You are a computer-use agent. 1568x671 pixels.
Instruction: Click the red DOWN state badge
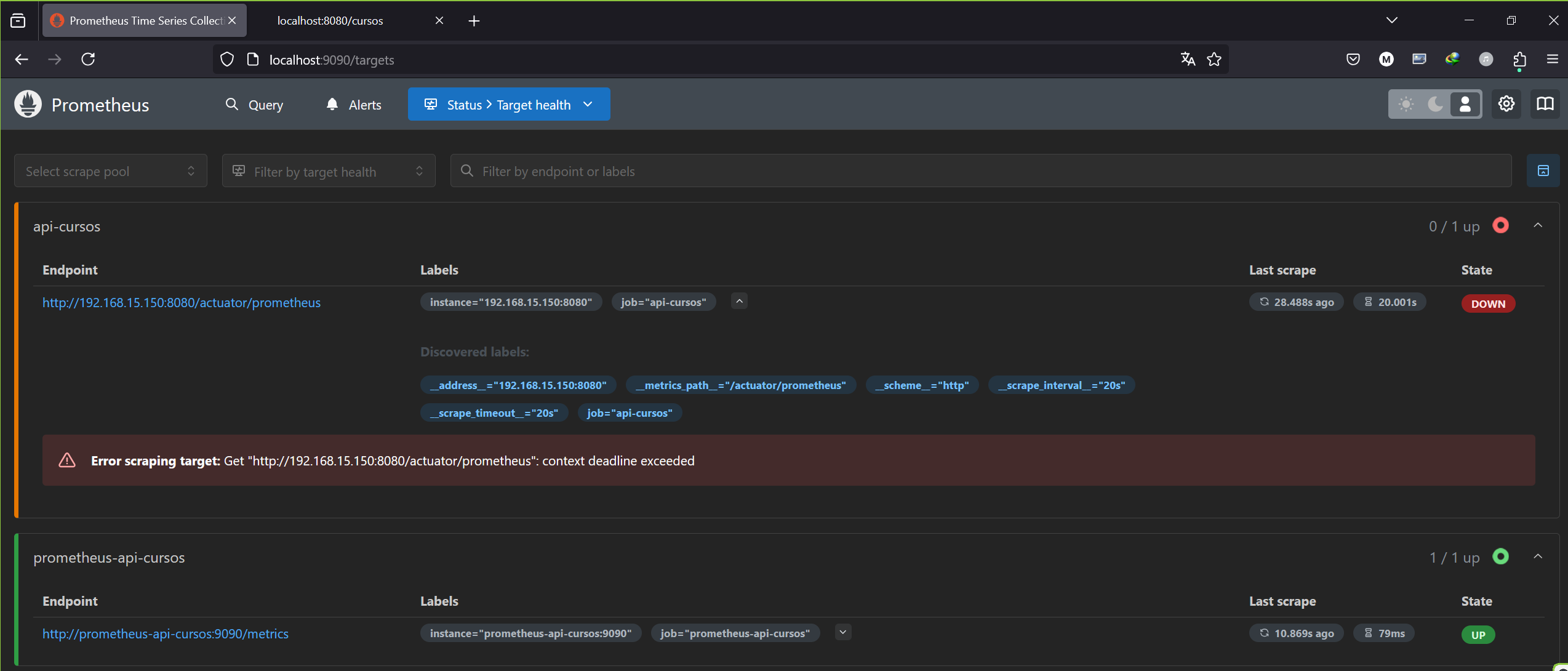1488,303
